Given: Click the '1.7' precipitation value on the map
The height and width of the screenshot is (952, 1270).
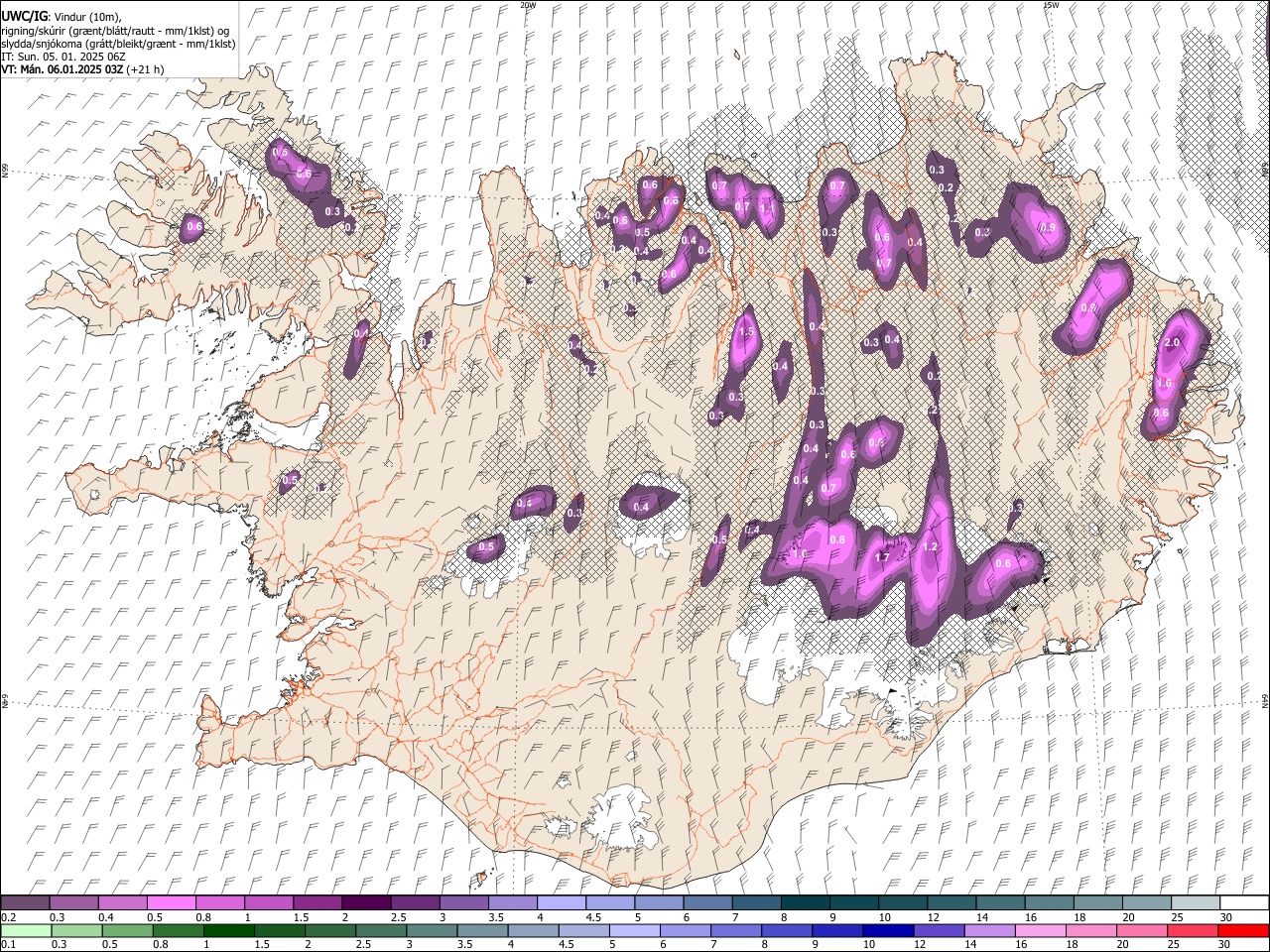Looking at the screenshot, I should point(882,557).
